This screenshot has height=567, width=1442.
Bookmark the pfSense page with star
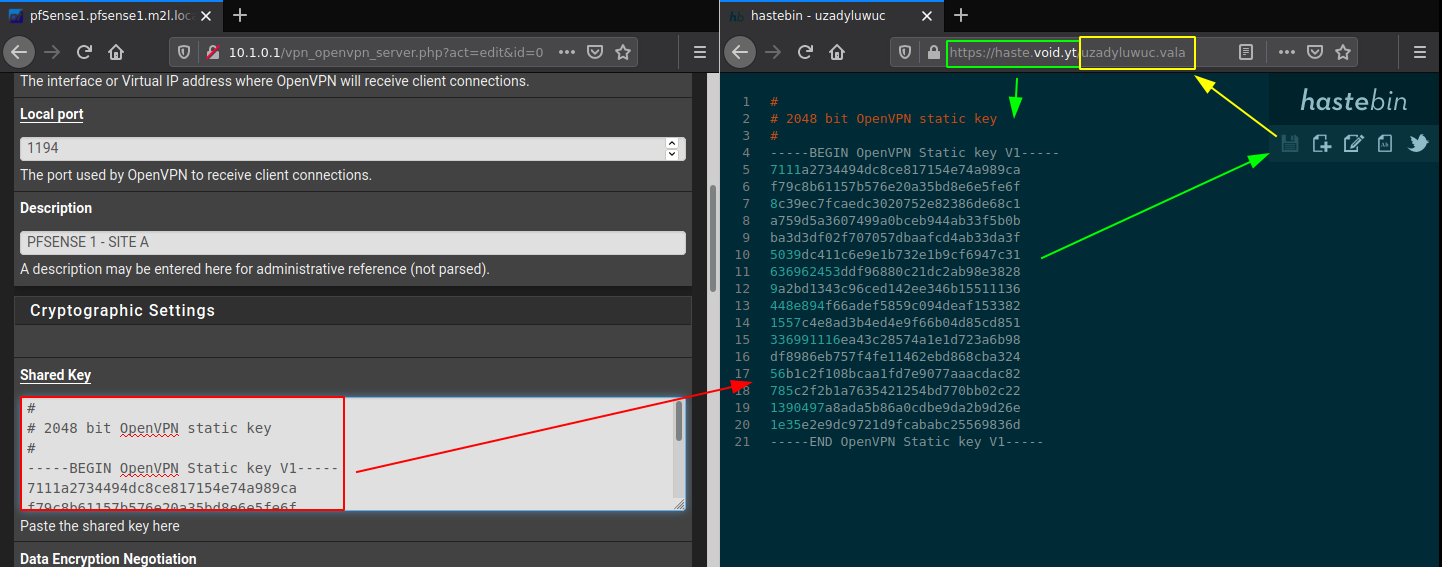coord(622,53)
